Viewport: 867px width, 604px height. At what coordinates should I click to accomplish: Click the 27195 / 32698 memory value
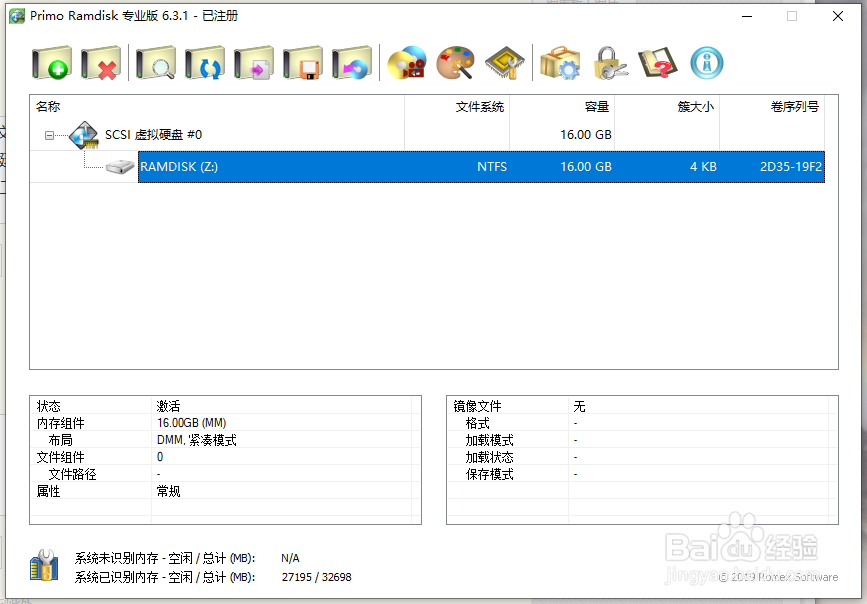tap(316, 577)
